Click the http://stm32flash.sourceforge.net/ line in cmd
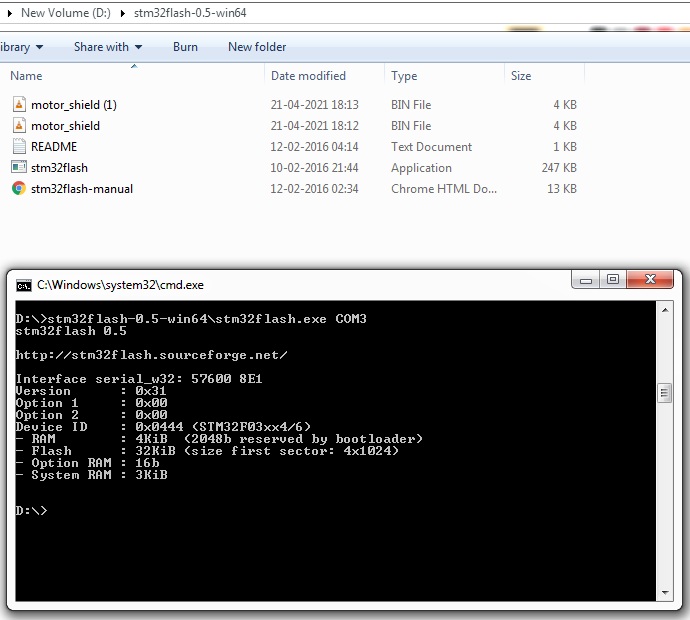Viewport: 690px width, 620px height. pyautogui.click(x=152, y=355)
